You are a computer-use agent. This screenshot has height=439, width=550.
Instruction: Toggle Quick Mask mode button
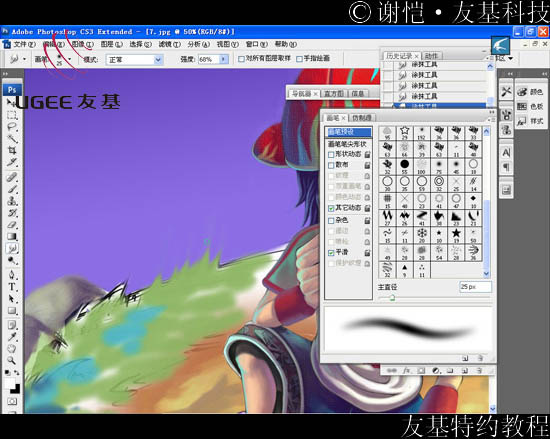tap(12, 401)
